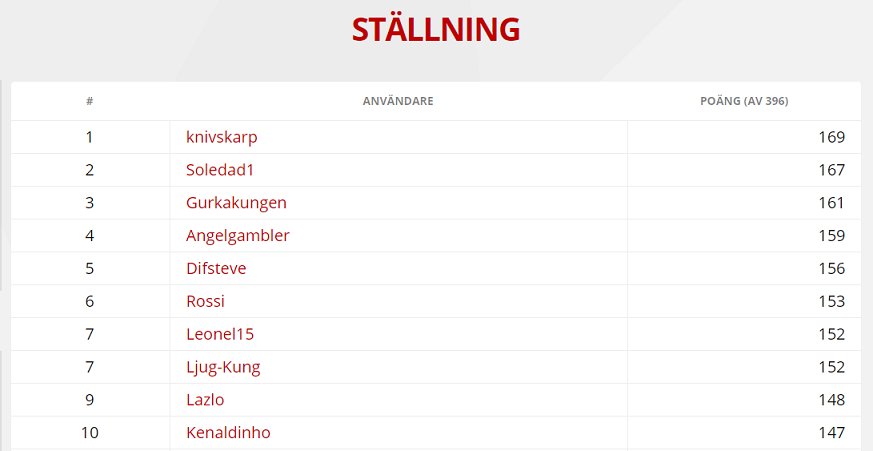Select the 169 points cell for knivskarp
The image size is (873, 451).
click(831, 137)
